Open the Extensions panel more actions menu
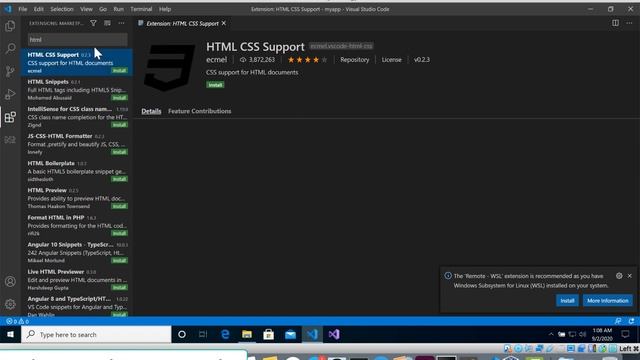Image resolution: width=640 pixels, height=360 pixels. pyautogui.click(x=122, y=23)
